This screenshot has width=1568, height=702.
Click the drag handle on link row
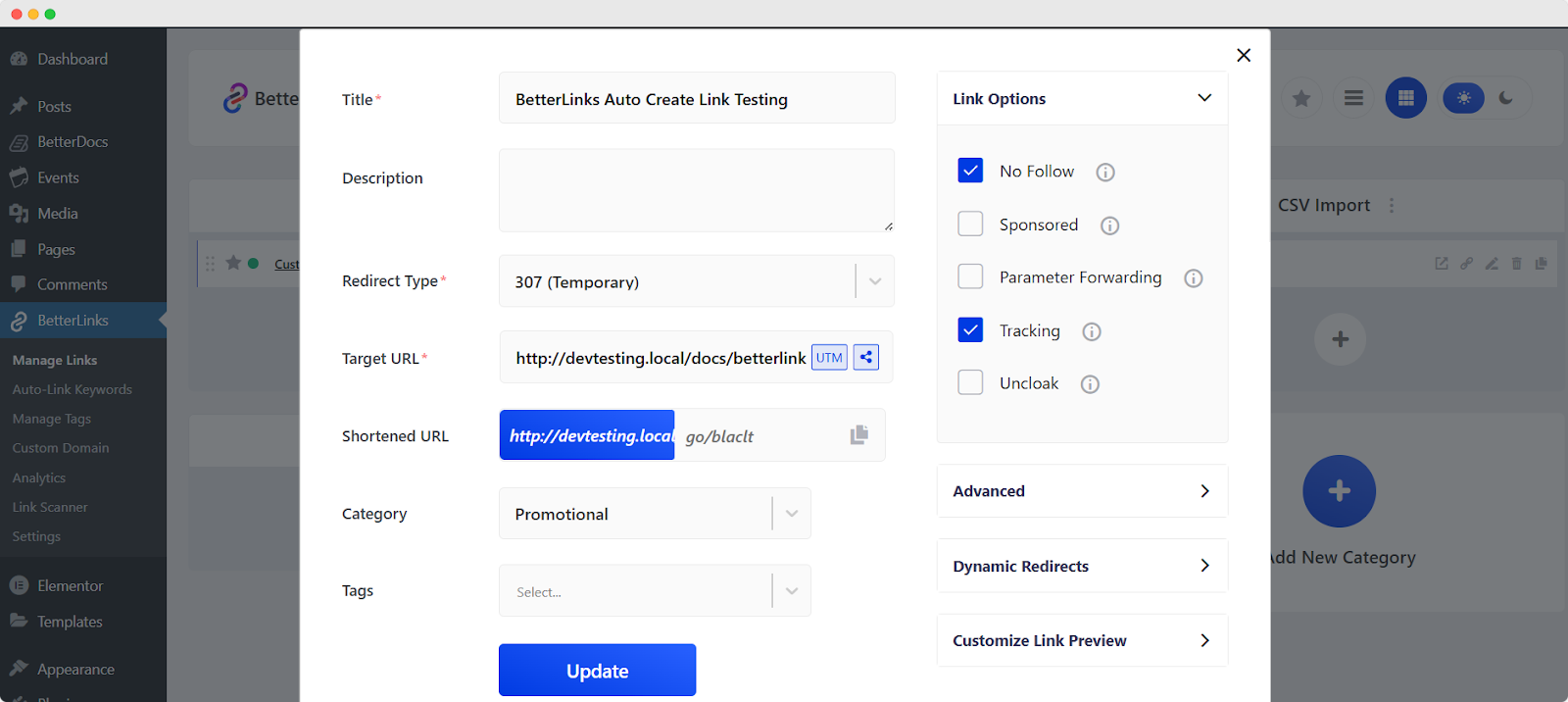coord(210,263)
